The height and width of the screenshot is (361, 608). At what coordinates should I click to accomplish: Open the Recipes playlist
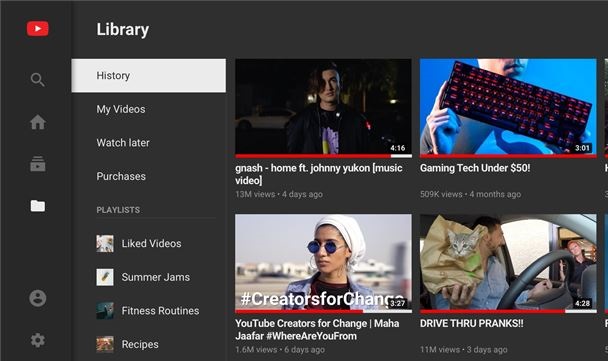pyautogui.click(x=140, y=344)
